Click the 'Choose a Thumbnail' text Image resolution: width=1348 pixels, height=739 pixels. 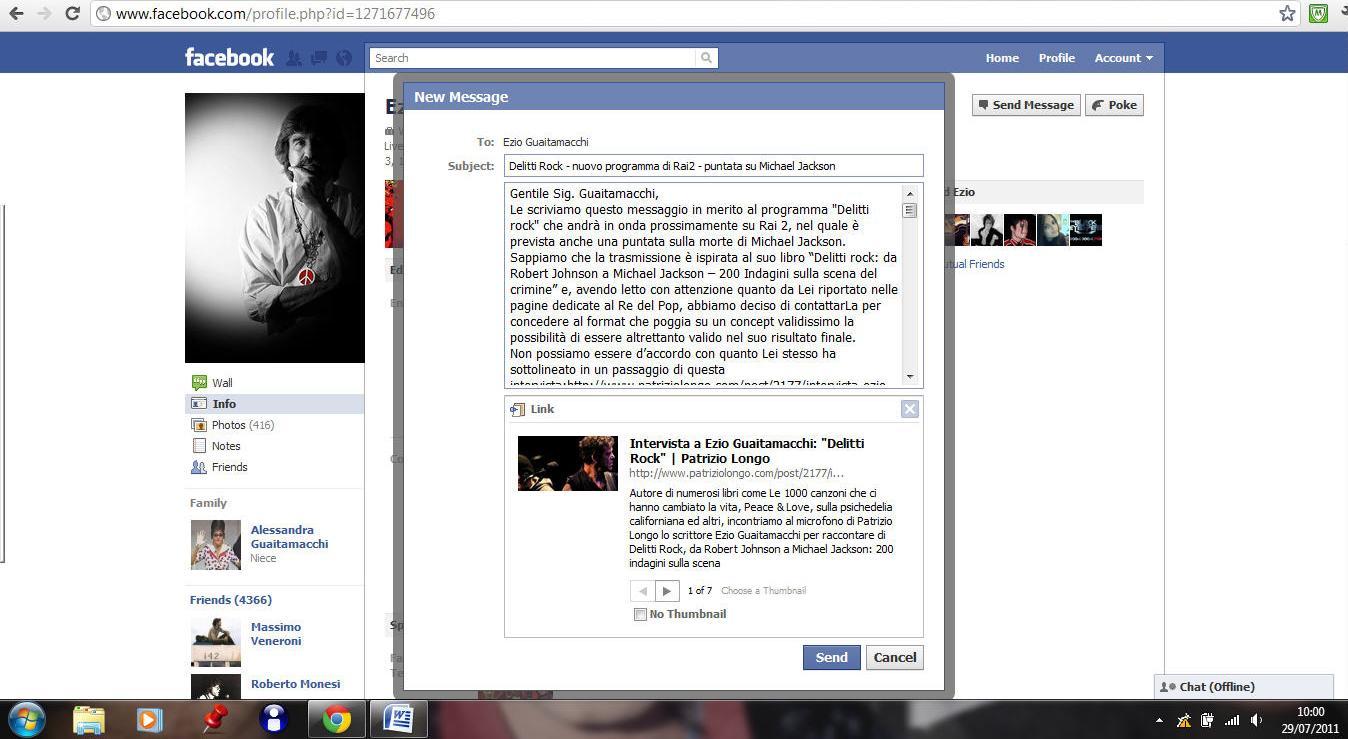pos(763,591)
